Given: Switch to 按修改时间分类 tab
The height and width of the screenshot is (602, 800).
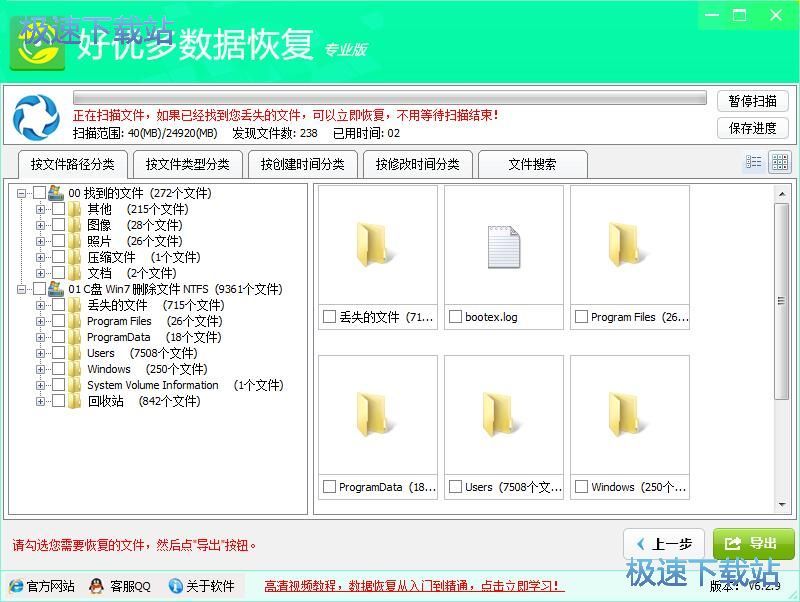Looking at the screenshot, I should [x=418, y=164].
